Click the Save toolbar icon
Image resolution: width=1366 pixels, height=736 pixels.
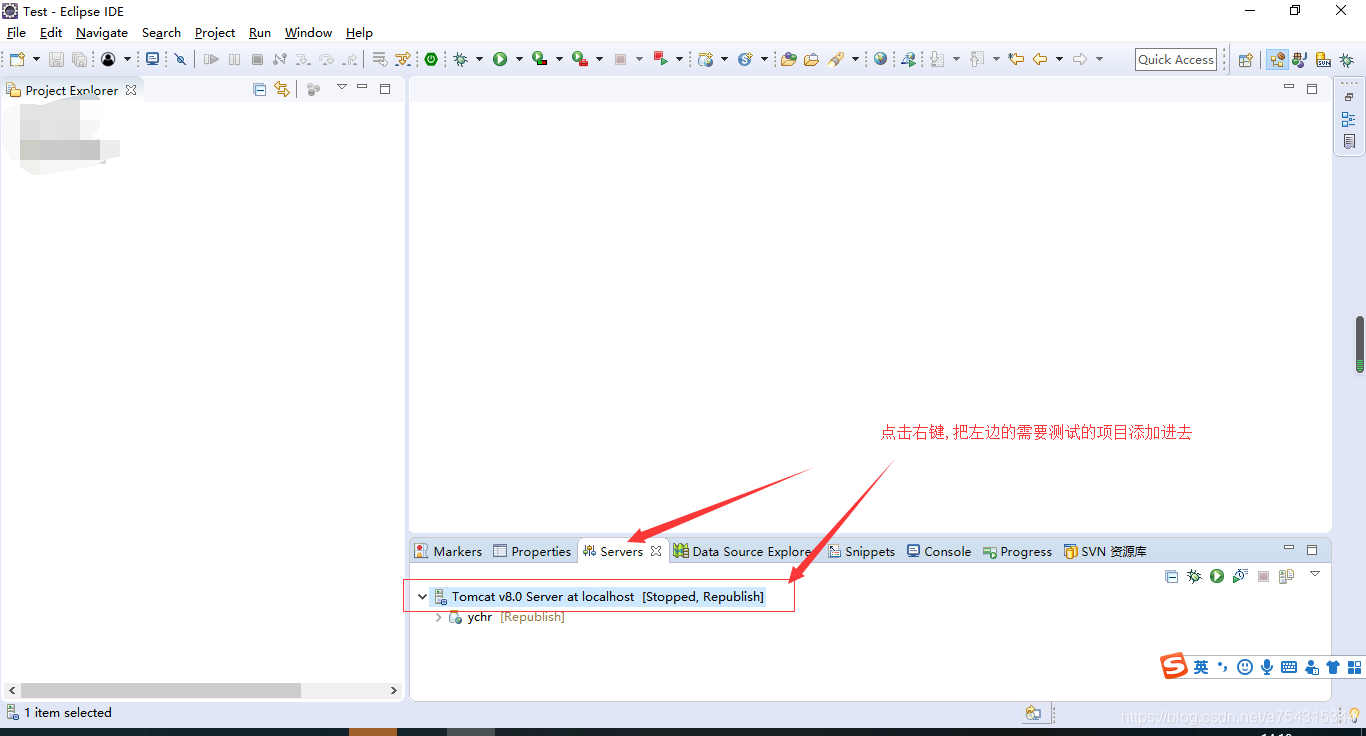56,59
